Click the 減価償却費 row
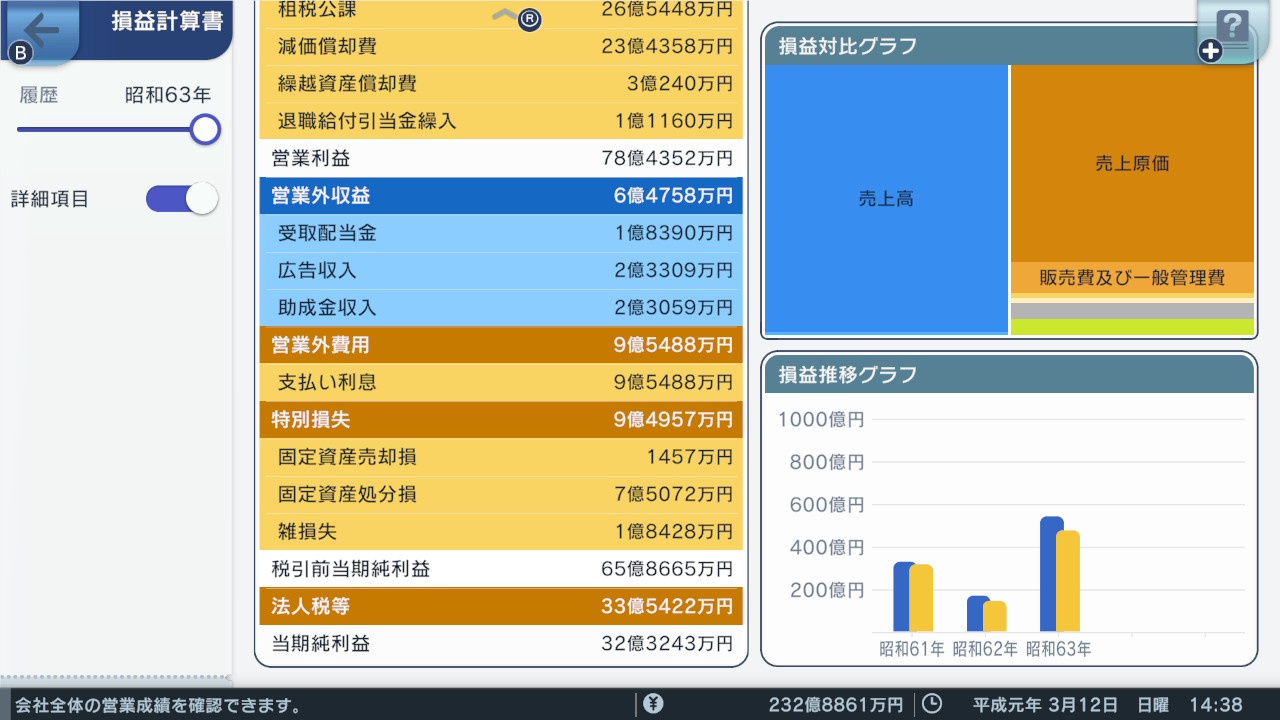1280x720 pixels. pos(501,46)
